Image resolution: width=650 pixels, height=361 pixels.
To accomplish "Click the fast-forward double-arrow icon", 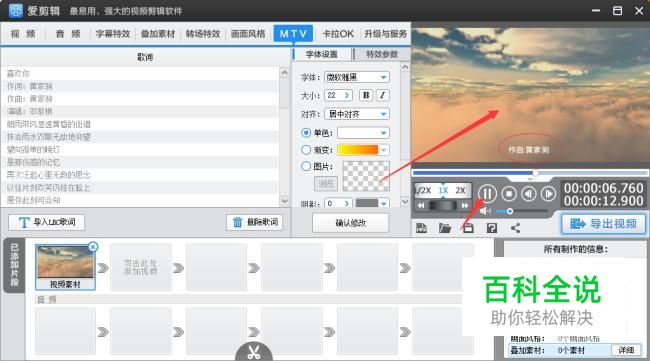I will 465,205.
